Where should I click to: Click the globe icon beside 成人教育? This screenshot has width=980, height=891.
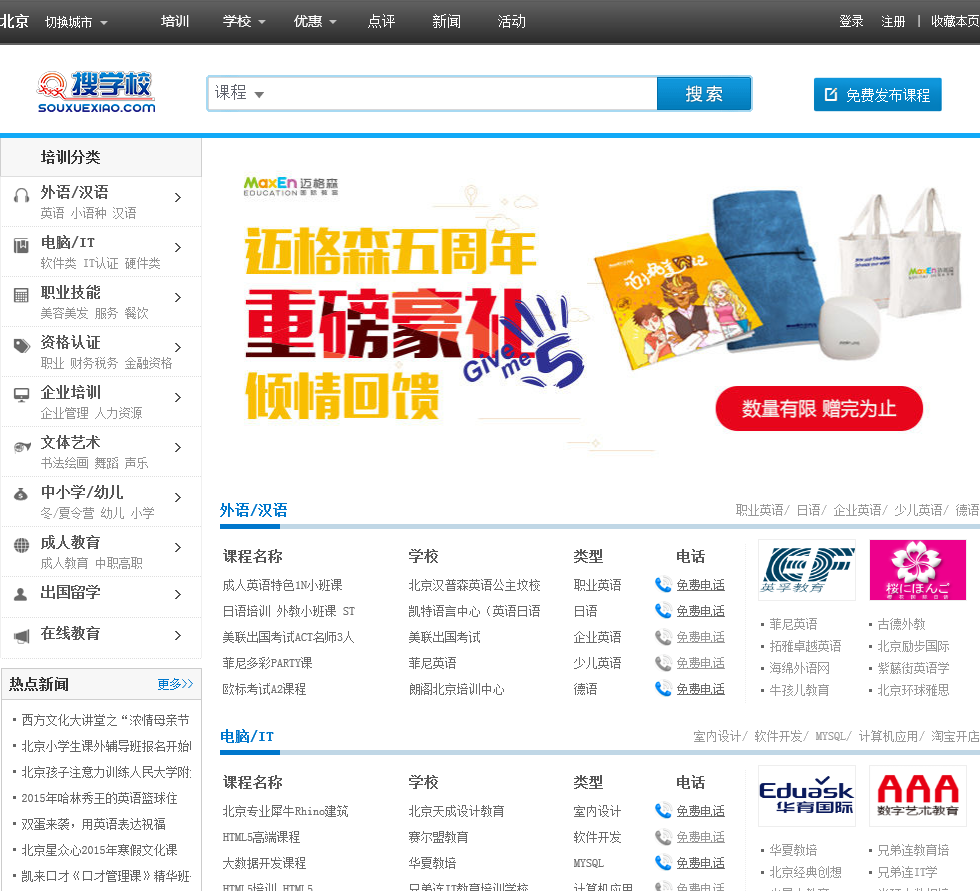[x=21, y=545]
